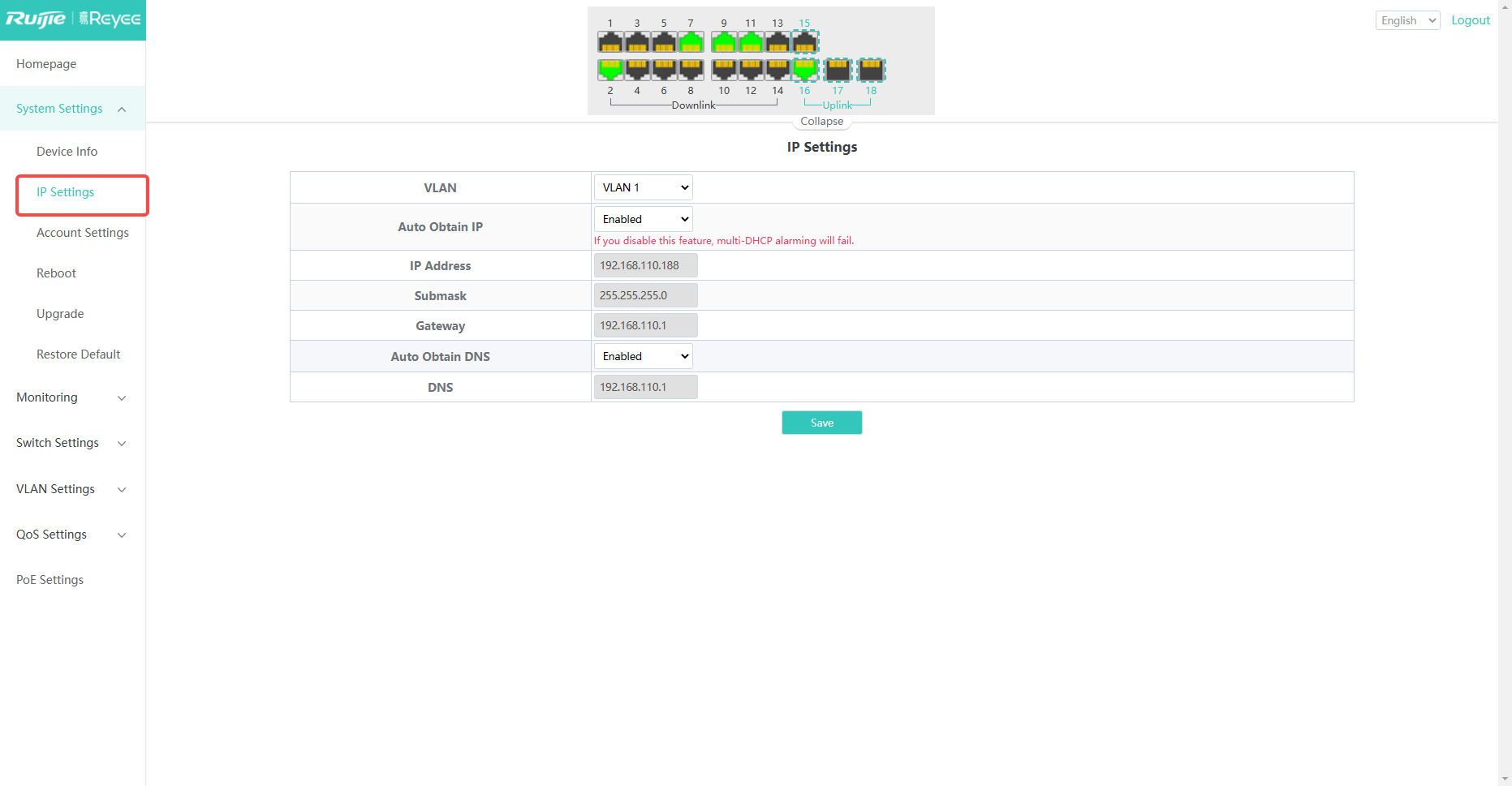Image resolution: width=1512 pixels, height=786 pixels.
Task: Change the English language selector
Action: (1407, 20)
